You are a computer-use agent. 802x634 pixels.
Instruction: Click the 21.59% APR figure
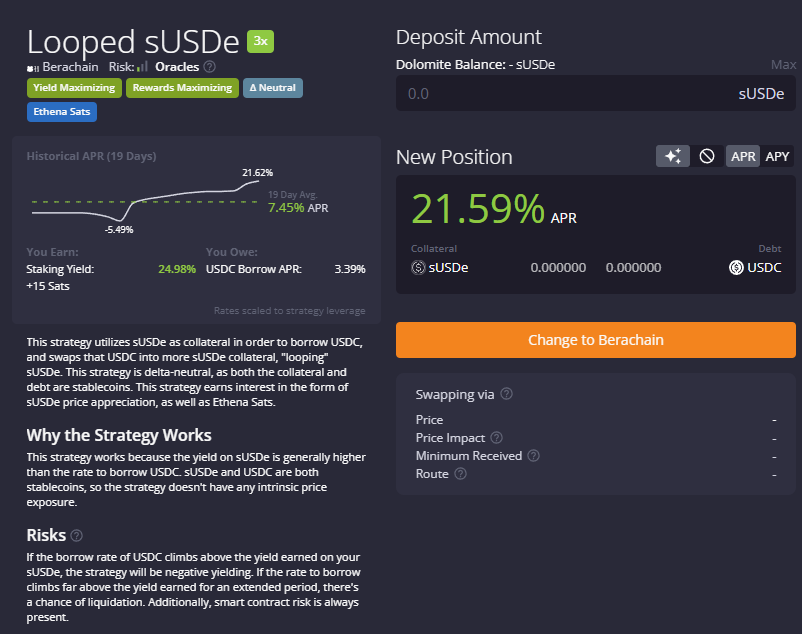[x=478, y=209]
